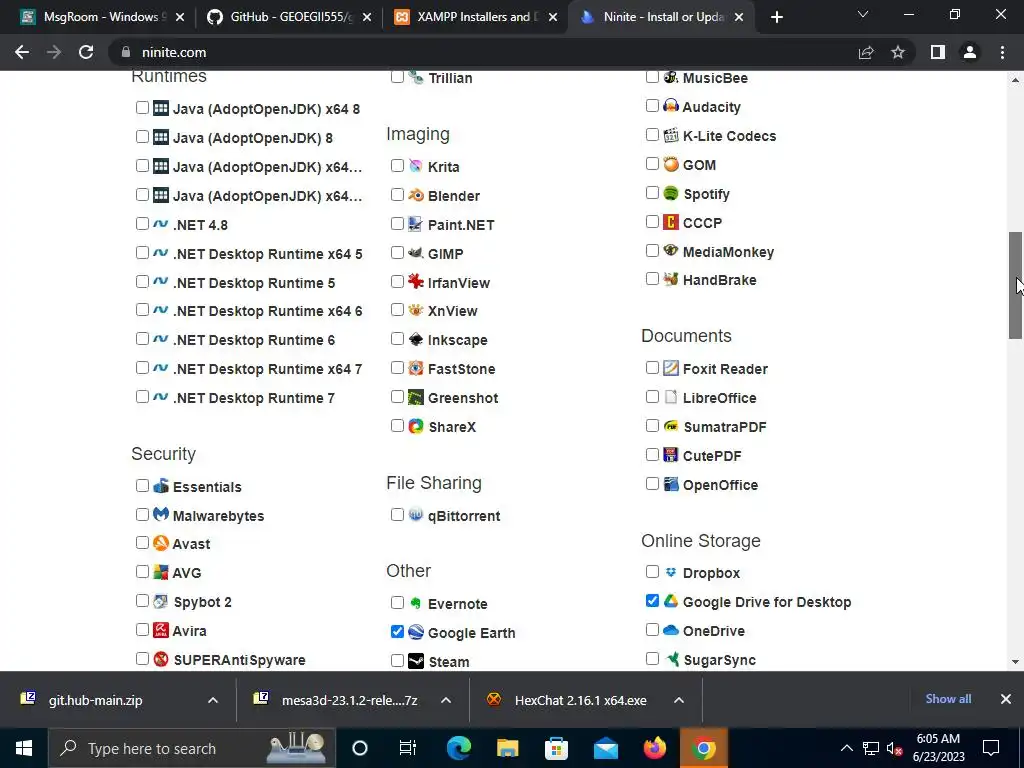Viewport: 1024px width, 768px height.
Task: Click the Avast orange icon
Action: (161, 543)
